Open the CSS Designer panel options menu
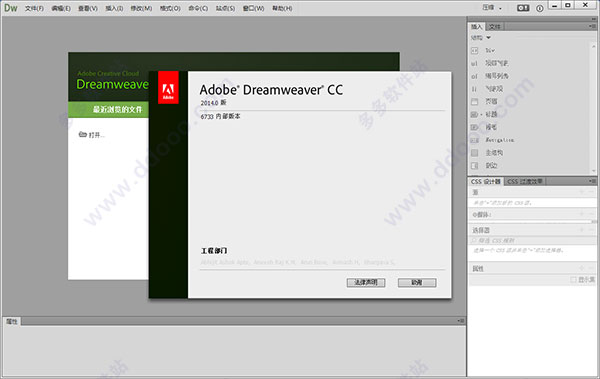Image resolution: width=600 pixels, height=379 pixels. click(x=592, y=181)
